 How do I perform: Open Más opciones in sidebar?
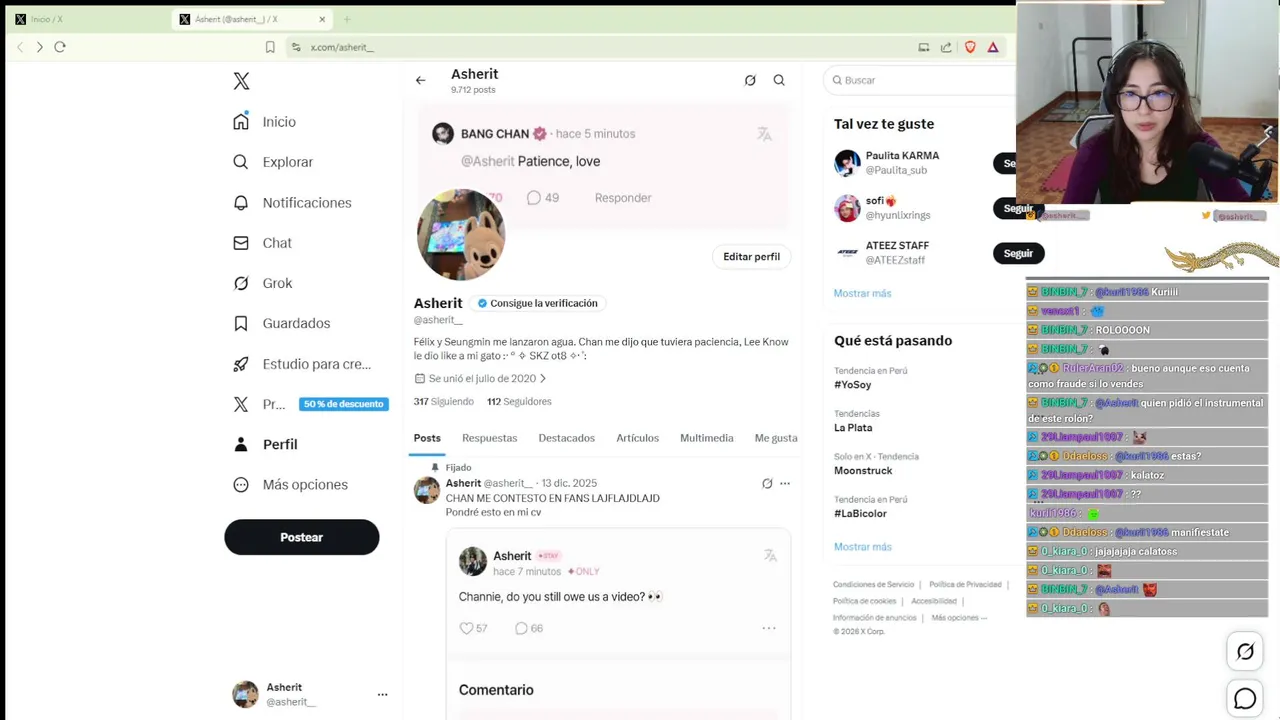290,485
